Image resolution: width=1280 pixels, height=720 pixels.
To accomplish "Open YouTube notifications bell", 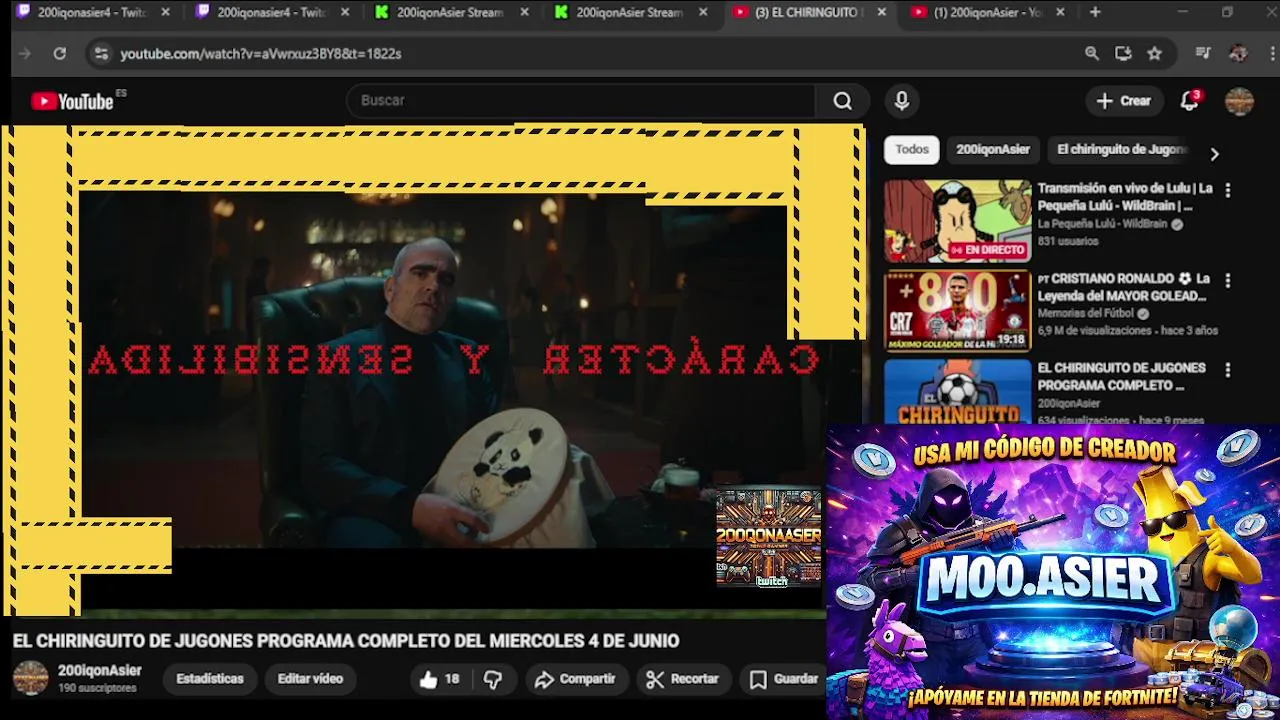I will pos(1189,101).
